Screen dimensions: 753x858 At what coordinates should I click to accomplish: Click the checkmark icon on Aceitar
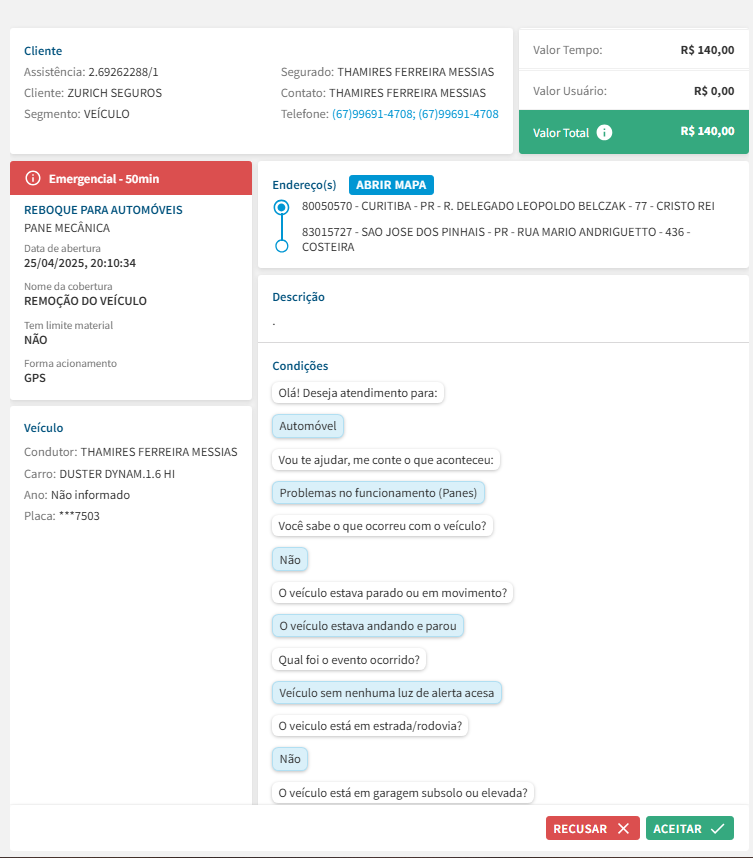717,828
